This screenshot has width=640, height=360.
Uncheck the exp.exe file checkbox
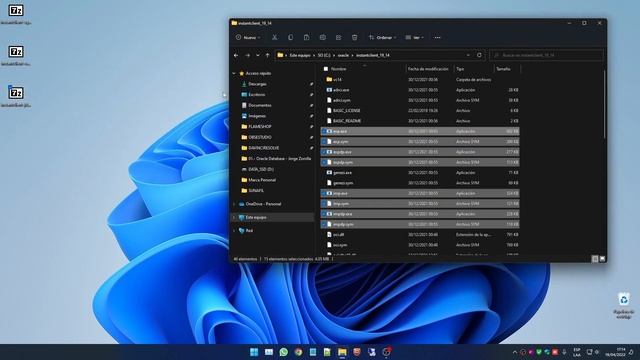[x=324, y=131]
